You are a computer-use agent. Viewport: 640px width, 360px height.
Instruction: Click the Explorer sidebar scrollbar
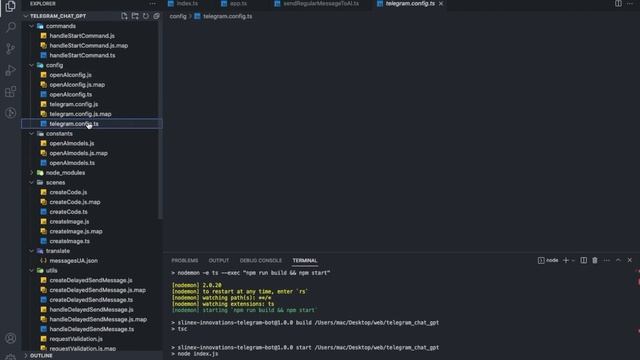click(160, 120)
